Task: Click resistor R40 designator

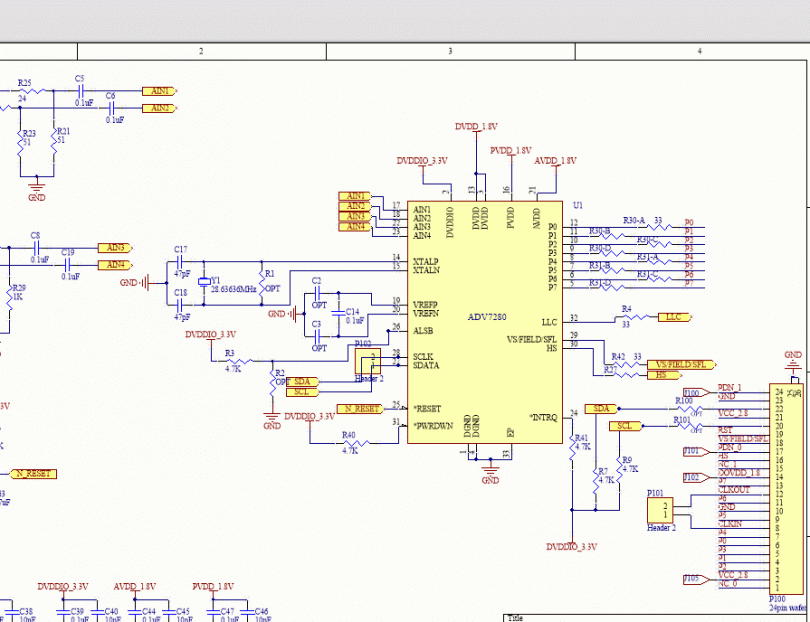Action: (x=349, y=435)
